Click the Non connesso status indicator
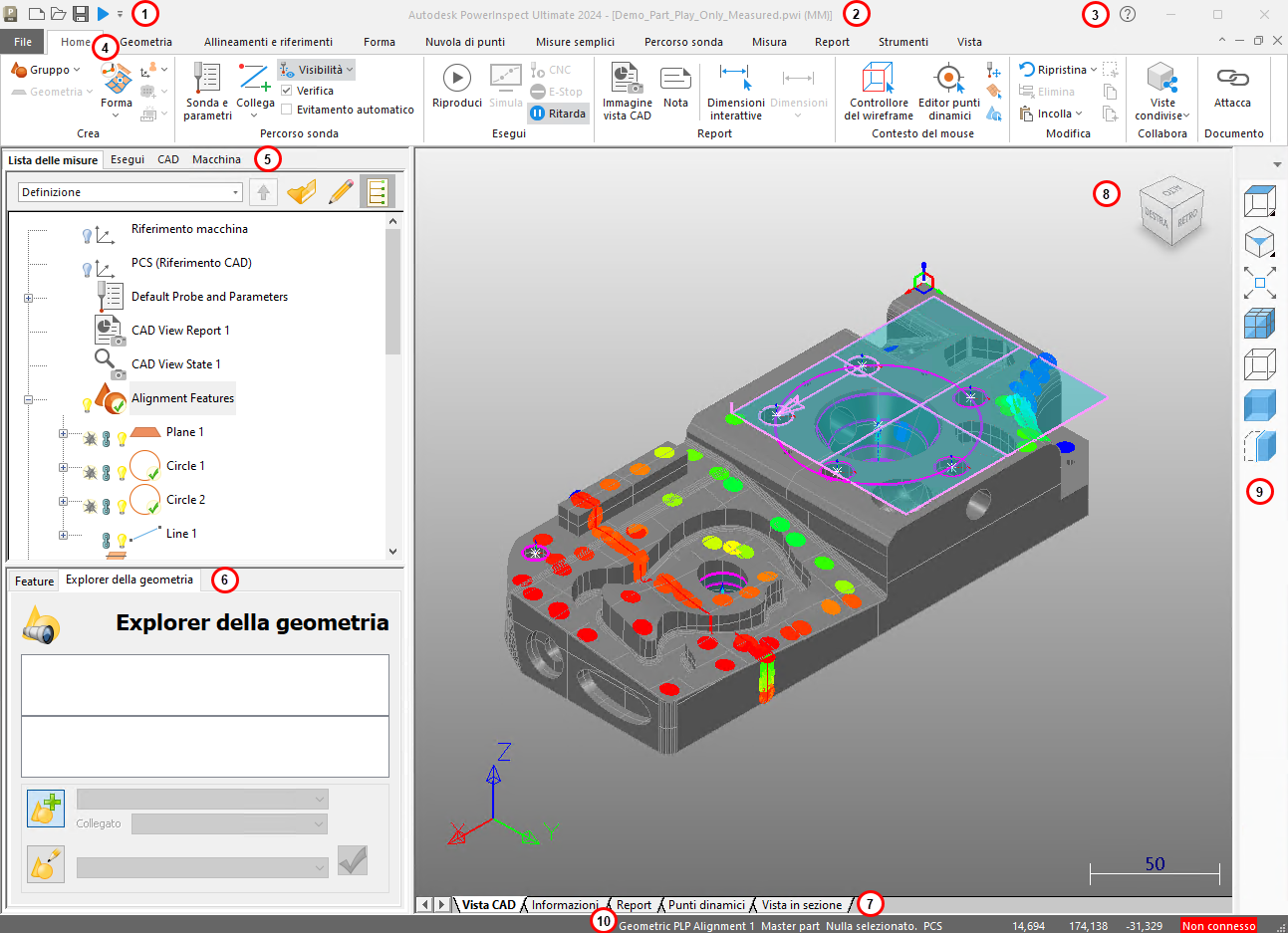 [x=1218, y=926]
